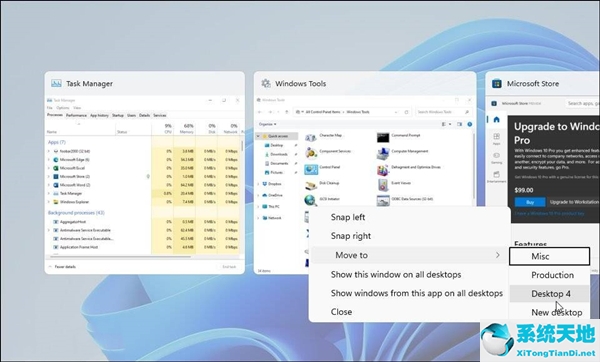Click the Apps icon in Microsoft Store sidebar
Viewport: 600px width, 362px height.
tap(496, 138)
